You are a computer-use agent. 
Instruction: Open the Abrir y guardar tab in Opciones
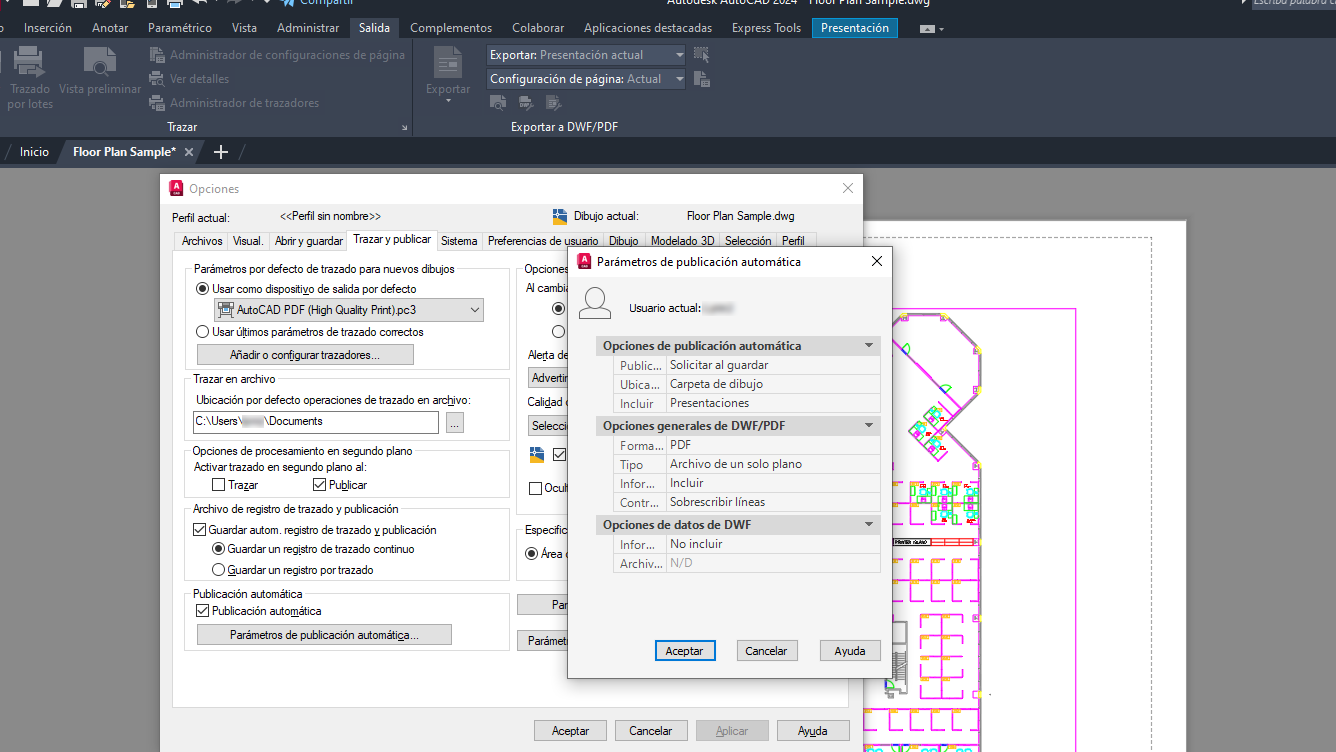coord(309,241)
